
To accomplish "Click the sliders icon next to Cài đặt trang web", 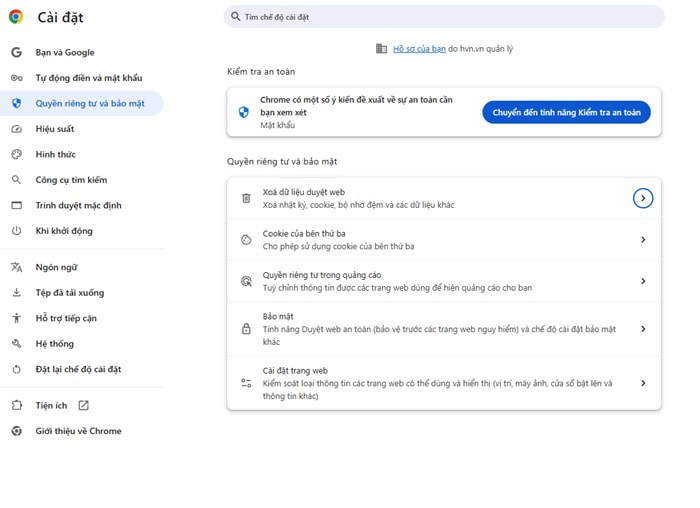I will 246,383.
